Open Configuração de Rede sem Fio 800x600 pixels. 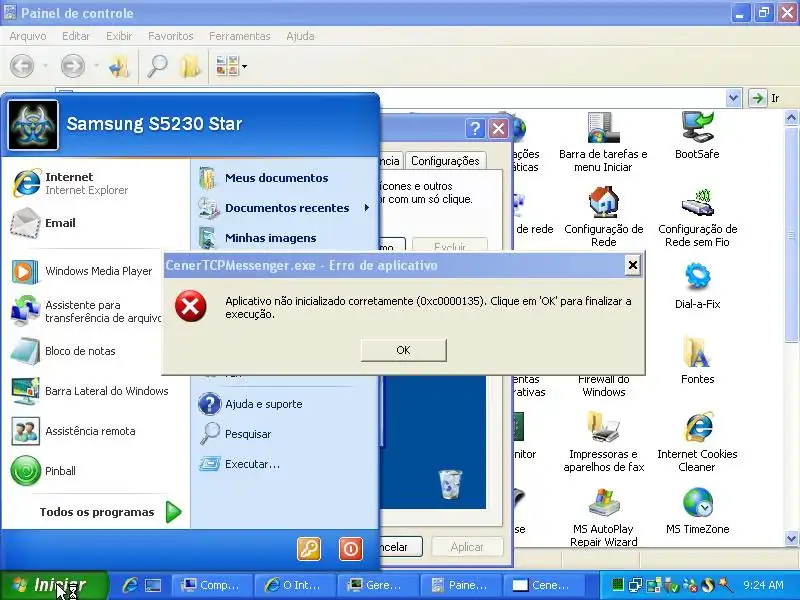(697, 217)
